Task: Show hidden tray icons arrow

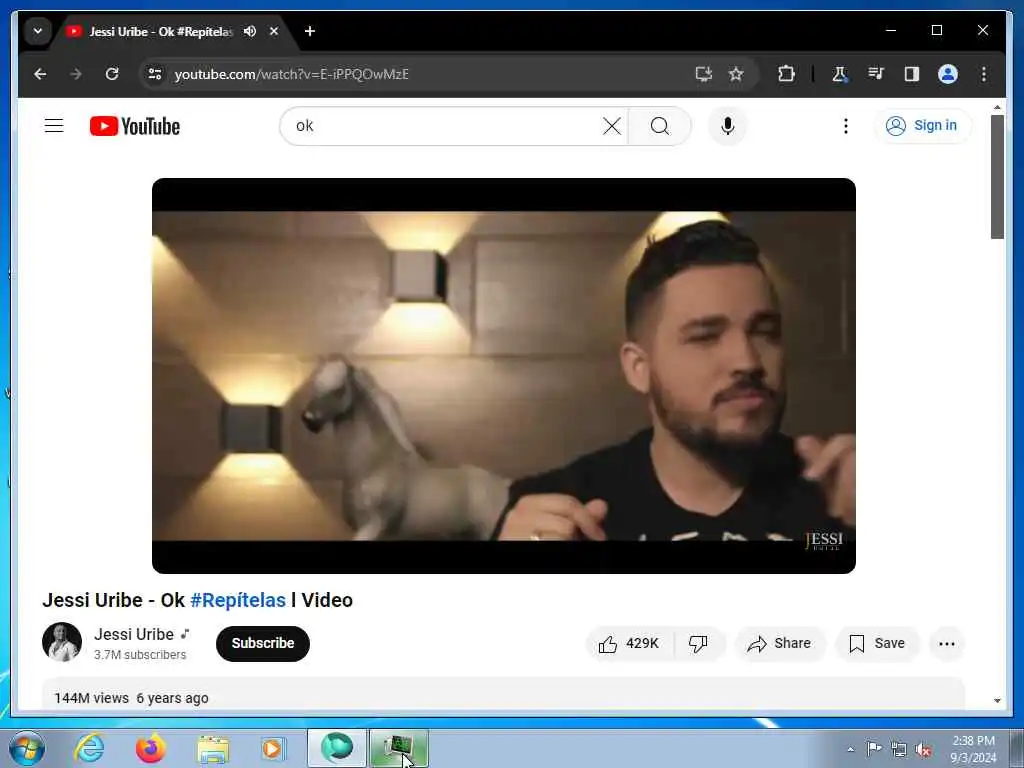Action: point(850,749)
